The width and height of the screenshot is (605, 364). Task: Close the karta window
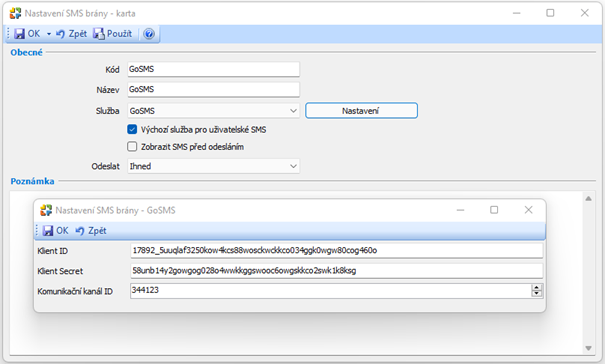585,13
